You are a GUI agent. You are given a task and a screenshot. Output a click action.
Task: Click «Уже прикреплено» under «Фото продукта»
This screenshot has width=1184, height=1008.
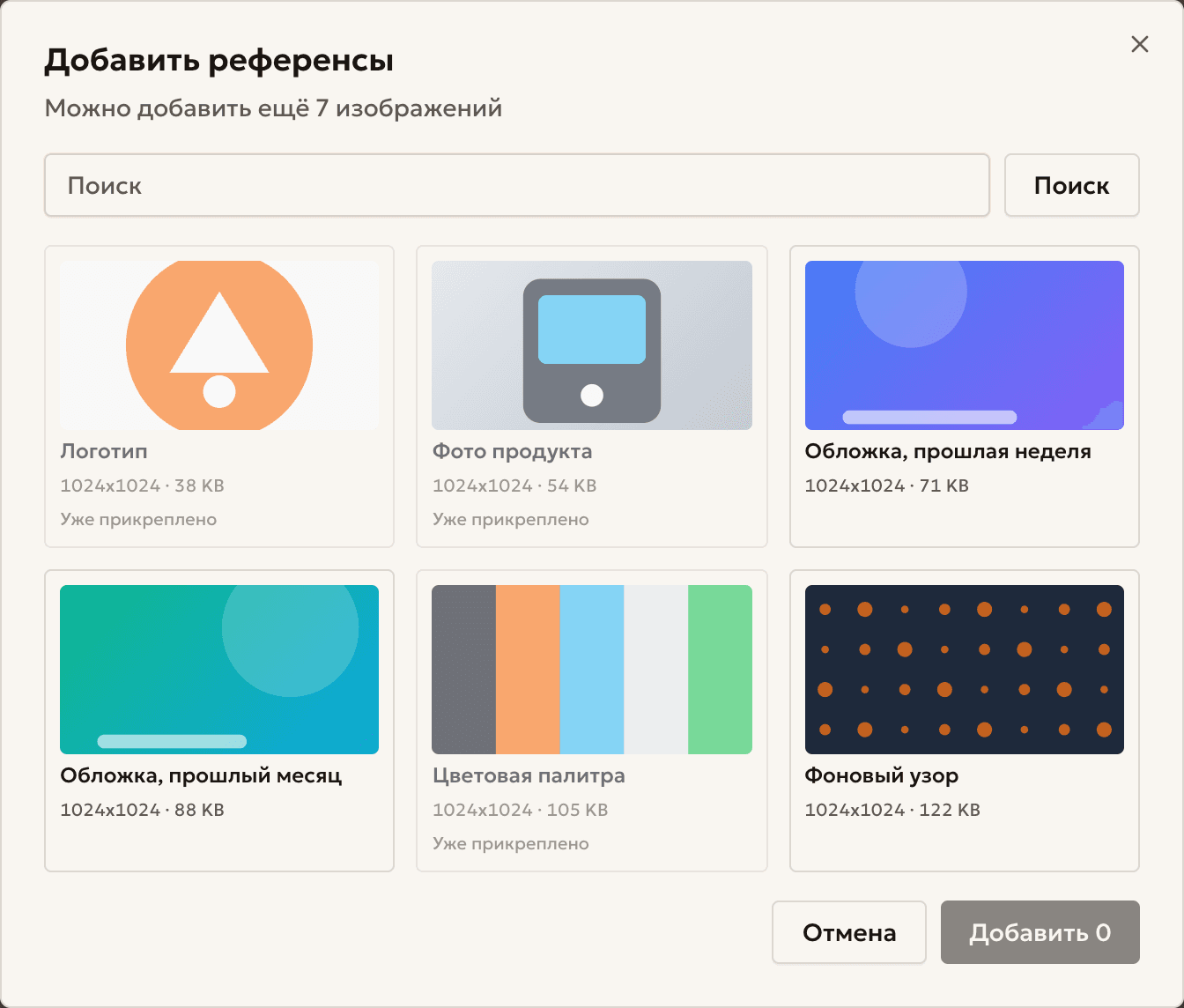tap(511, 520)
